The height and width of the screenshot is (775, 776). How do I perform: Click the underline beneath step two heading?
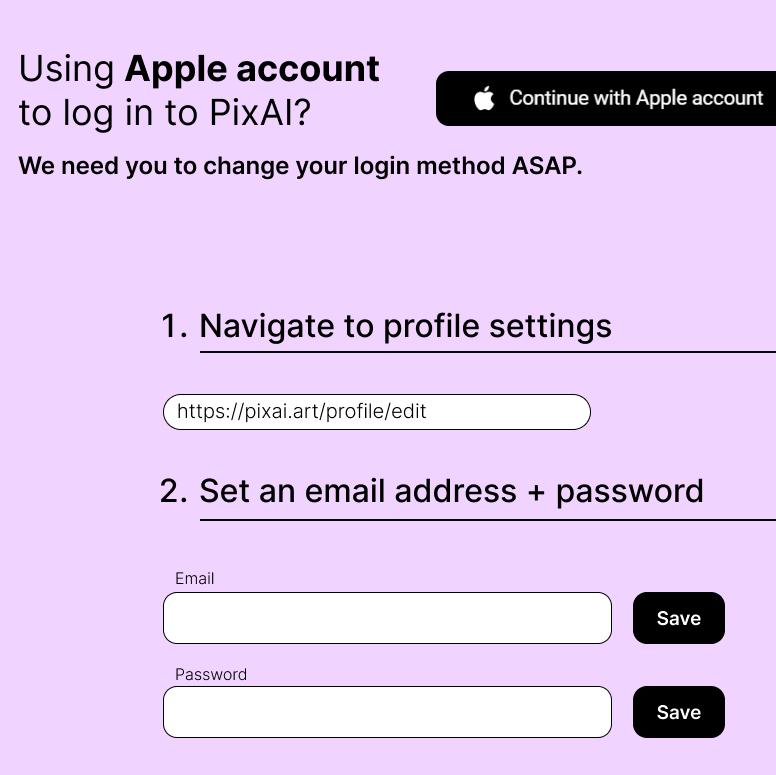point(487,520)
